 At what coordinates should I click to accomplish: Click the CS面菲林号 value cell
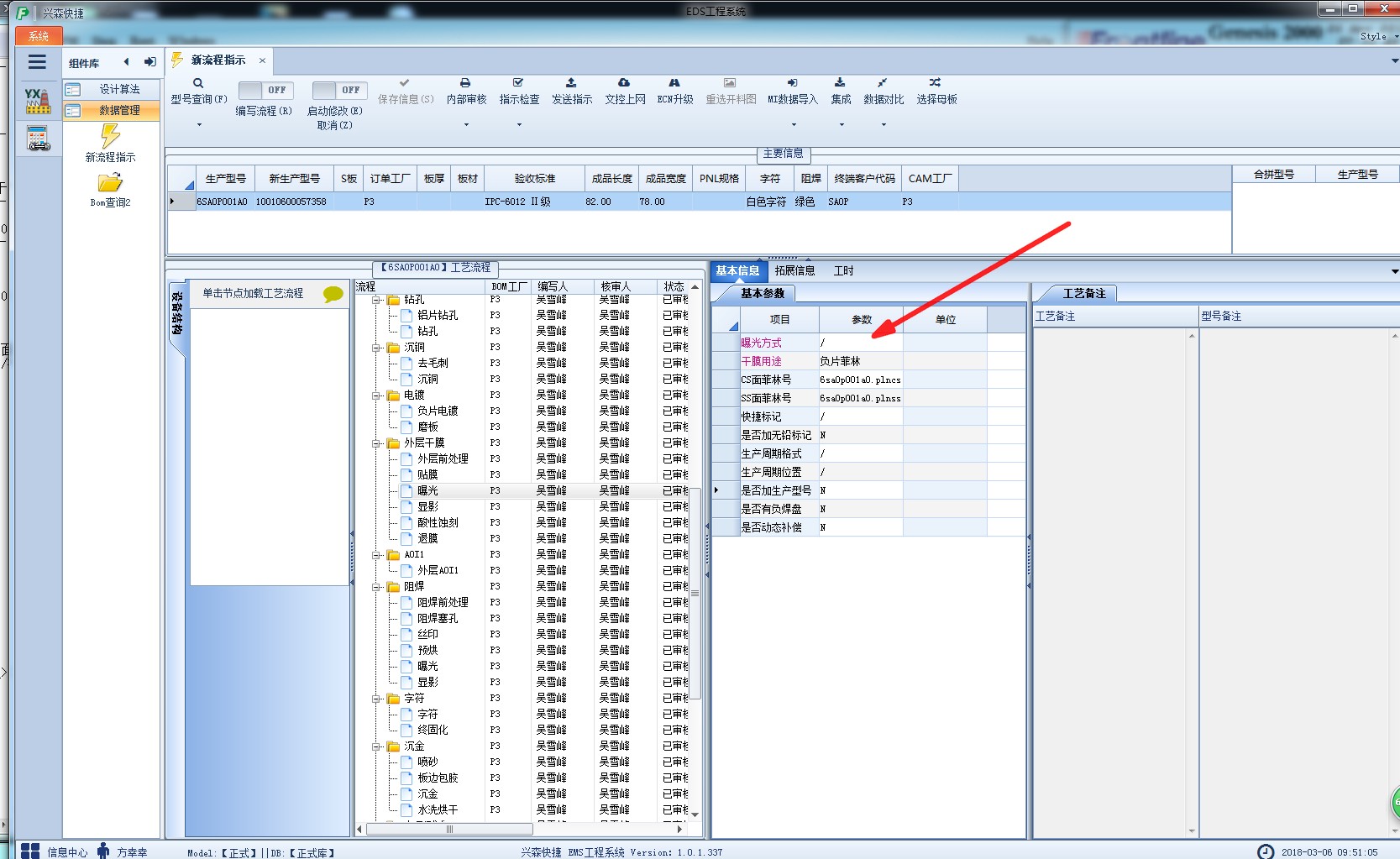pyautogui.click(x=860, y=380)
